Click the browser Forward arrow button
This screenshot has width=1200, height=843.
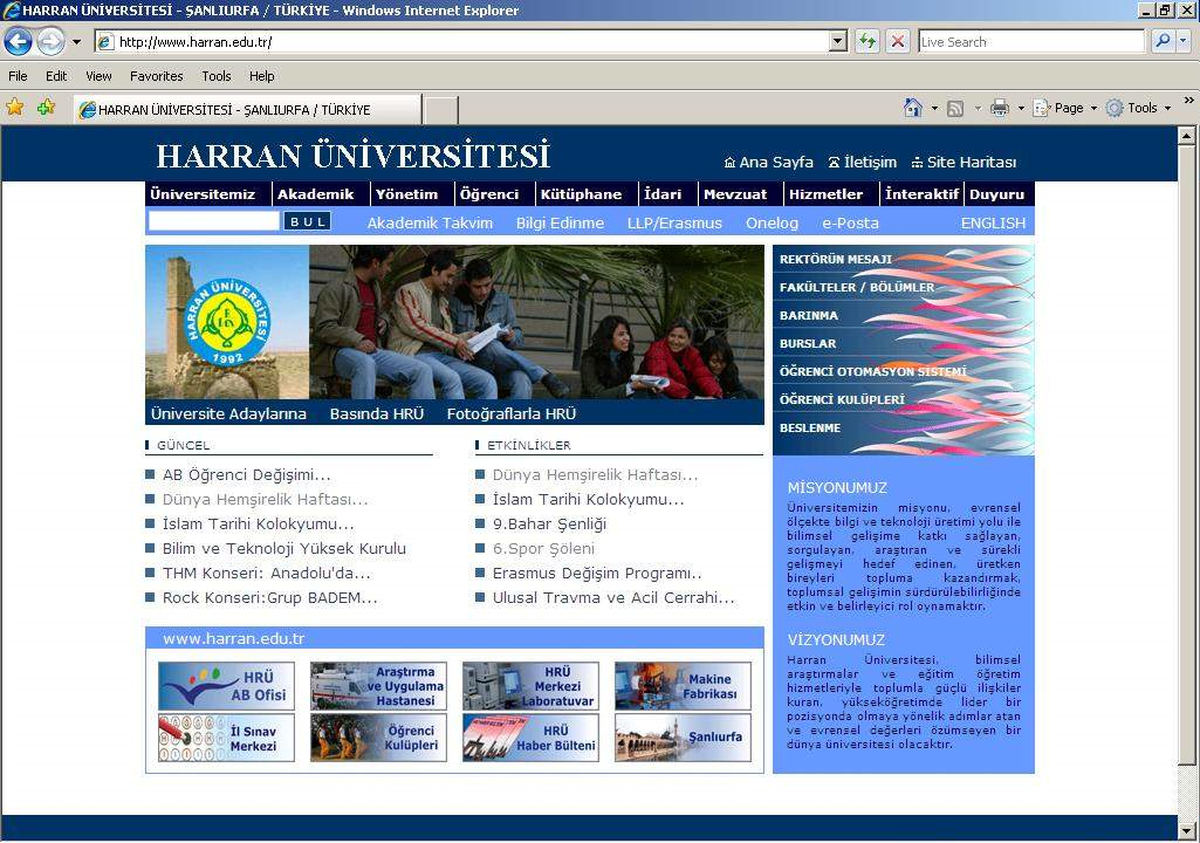pos(50,42)
